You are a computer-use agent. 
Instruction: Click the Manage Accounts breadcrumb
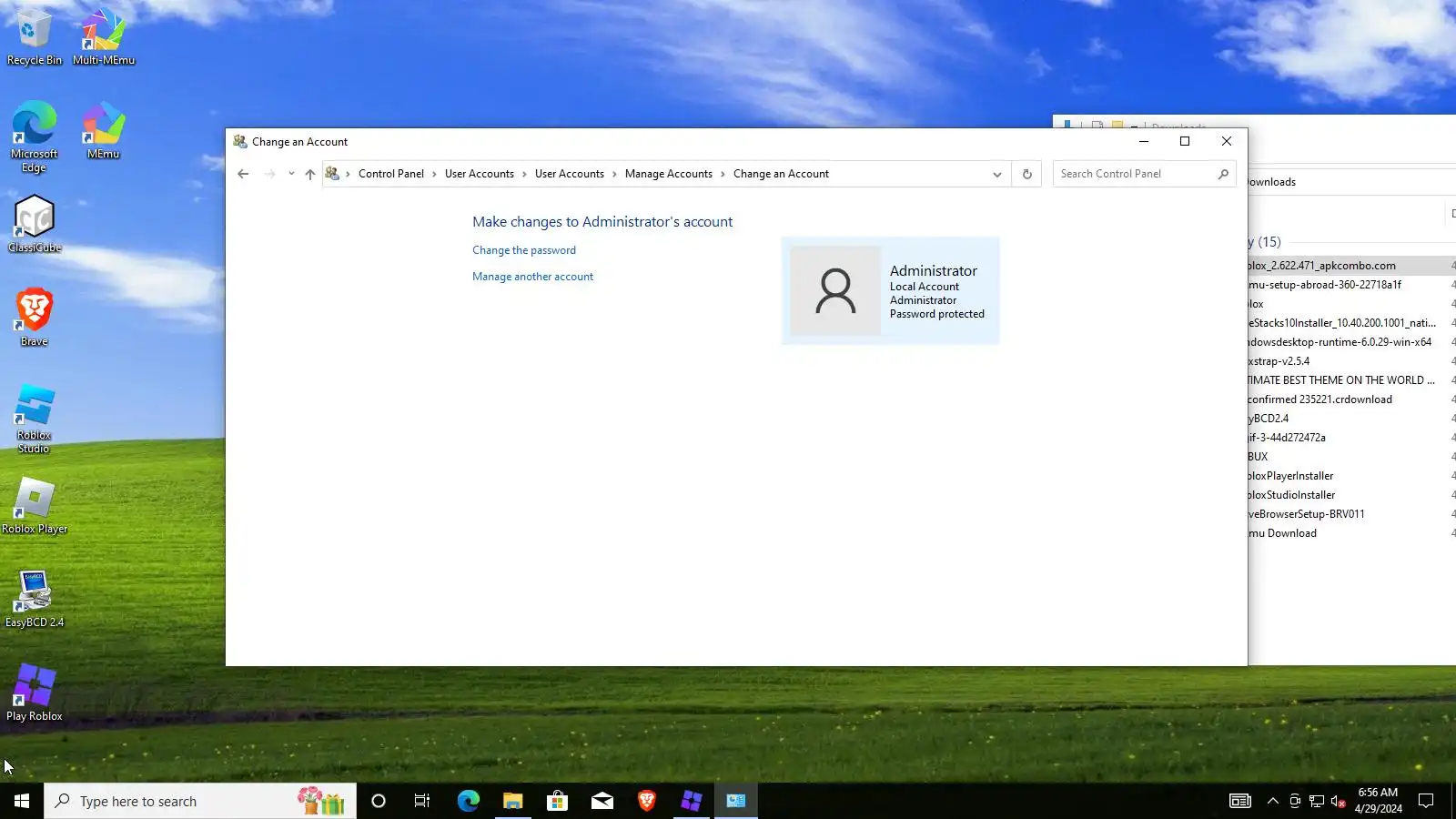pyautogui.click(x=669, y=174)
